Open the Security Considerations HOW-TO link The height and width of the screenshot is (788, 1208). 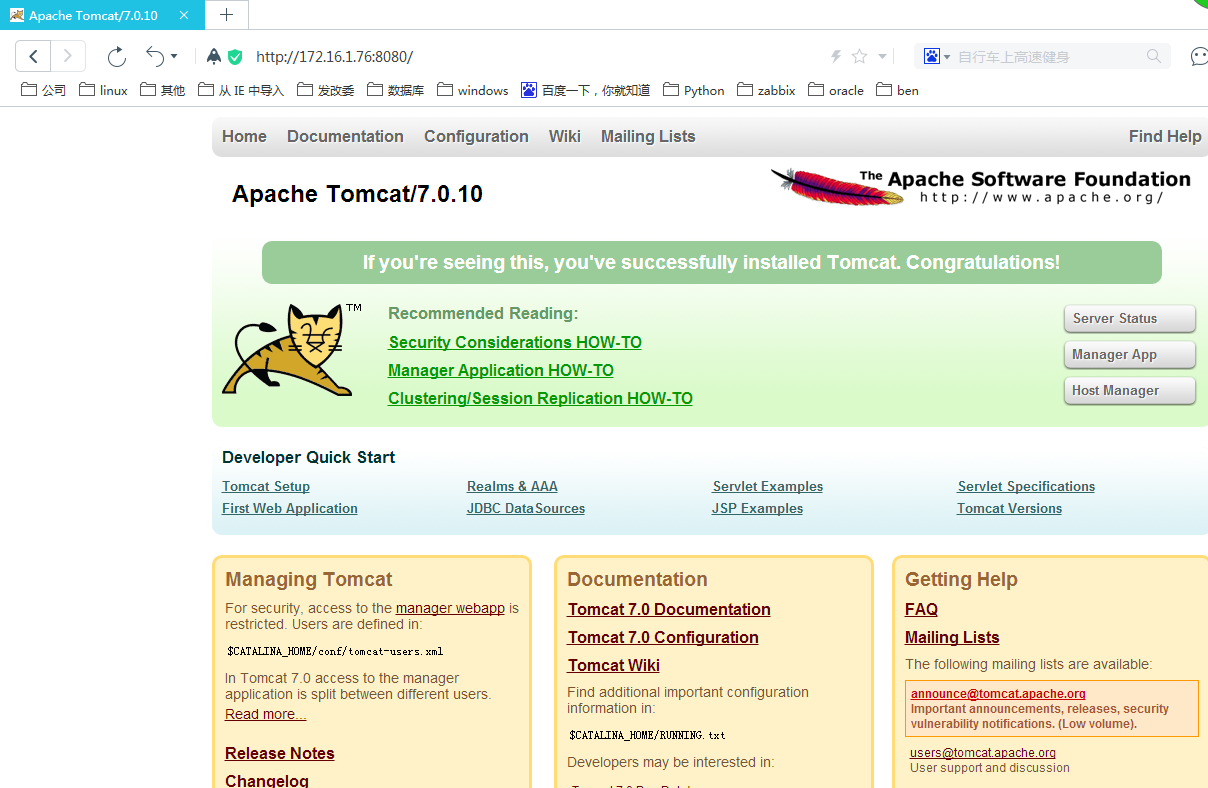point(515,343)
